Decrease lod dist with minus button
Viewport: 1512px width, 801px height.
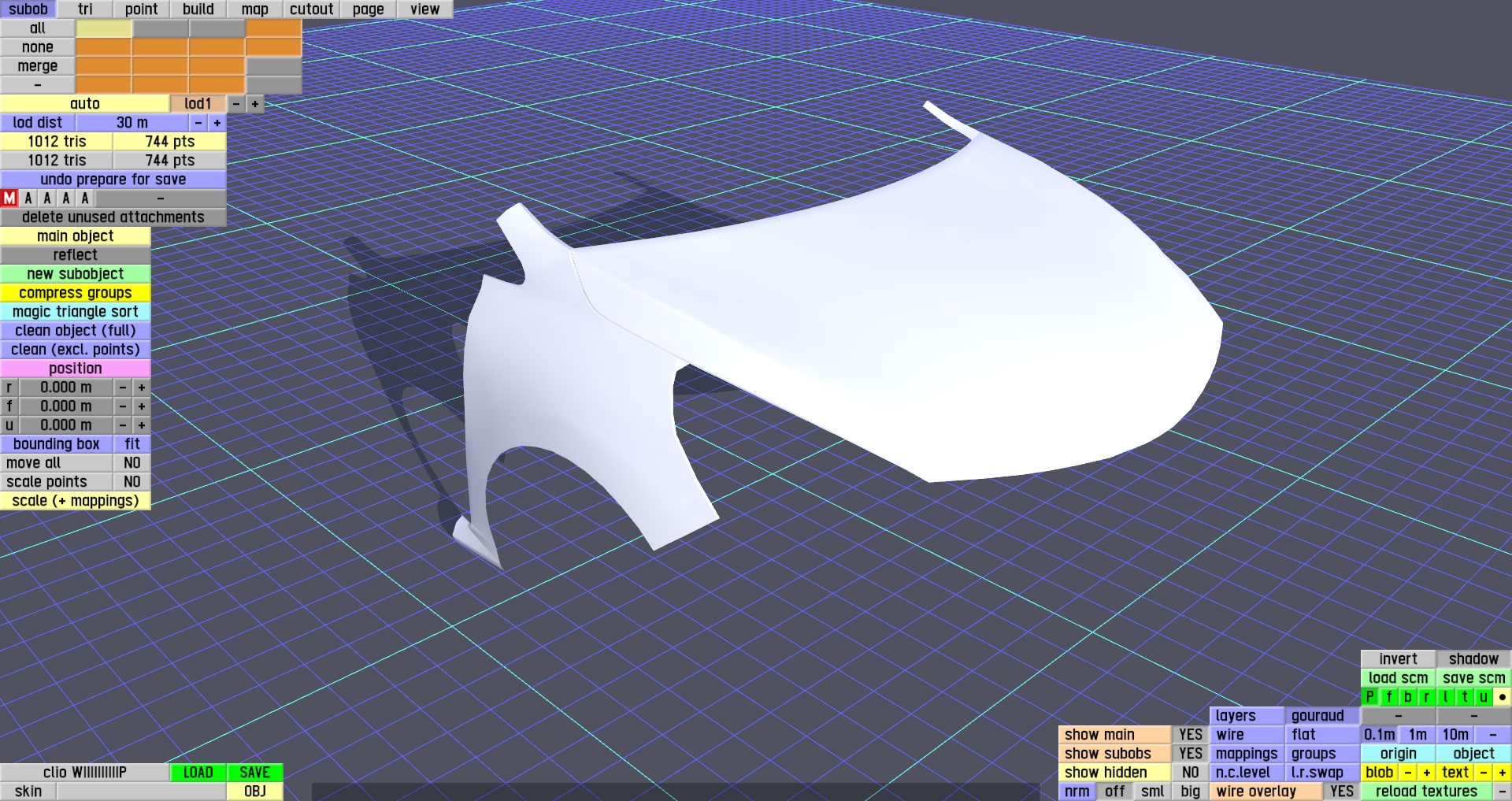198,123
